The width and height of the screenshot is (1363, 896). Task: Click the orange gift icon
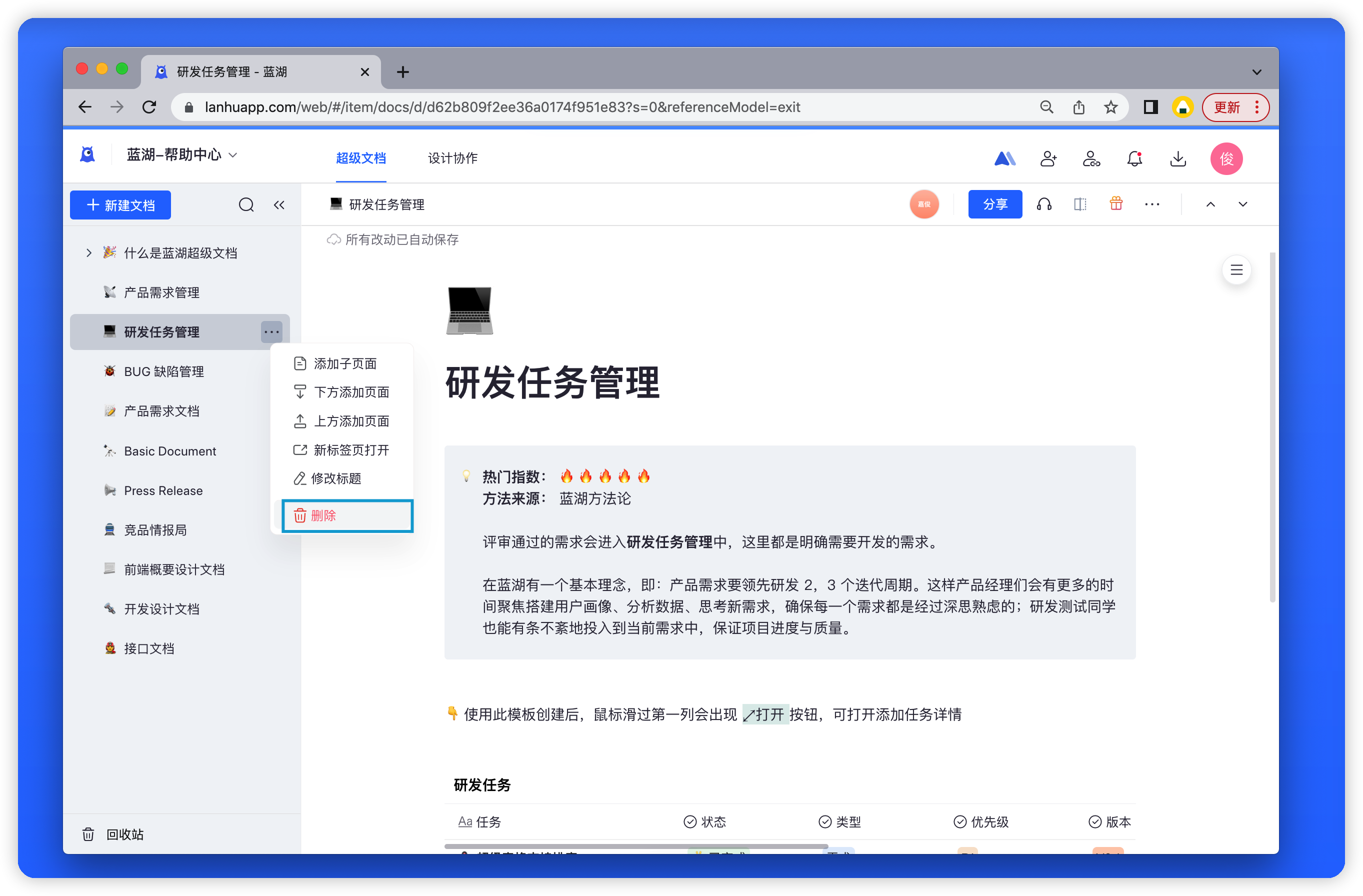click(1116, 203)
